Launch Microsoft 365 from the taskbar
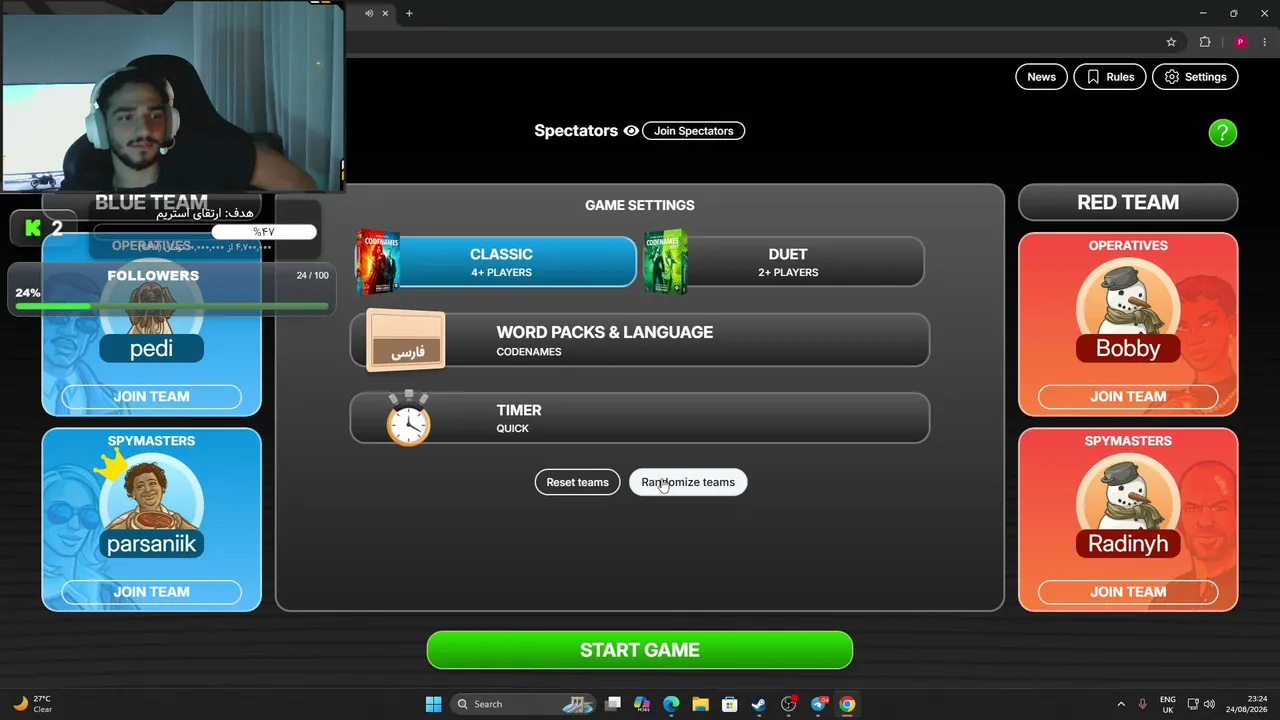 point(642,704)
